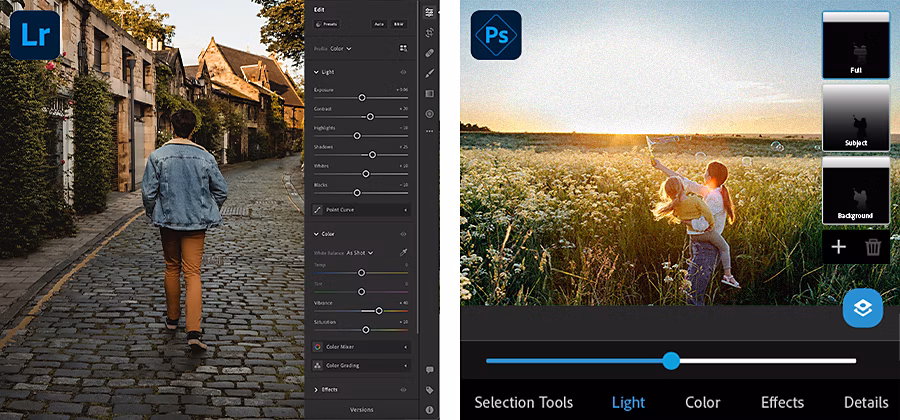The width and height of the screenshot is (900, 420).
Task: Expand the Color Grading arrow
Action: pos(406,365)
